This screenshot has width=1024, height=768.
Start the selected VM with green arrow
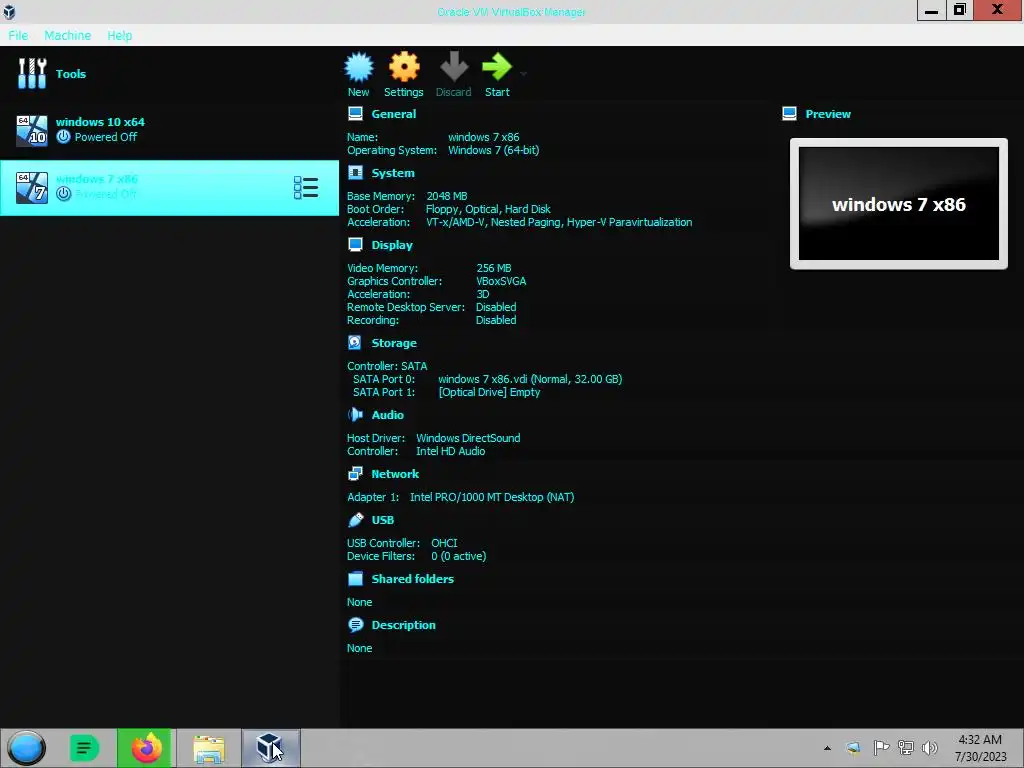tap(497, 67)
